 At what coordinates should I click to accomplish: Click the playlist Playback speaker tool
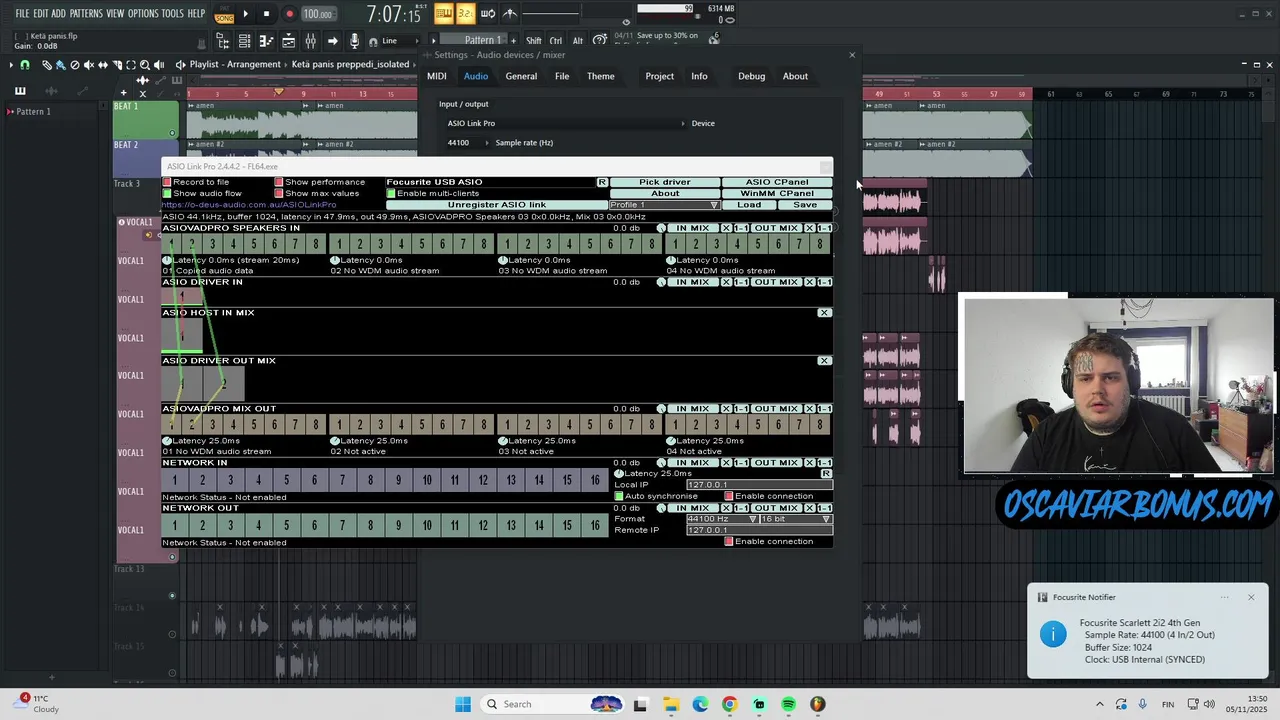click(159, 65)
